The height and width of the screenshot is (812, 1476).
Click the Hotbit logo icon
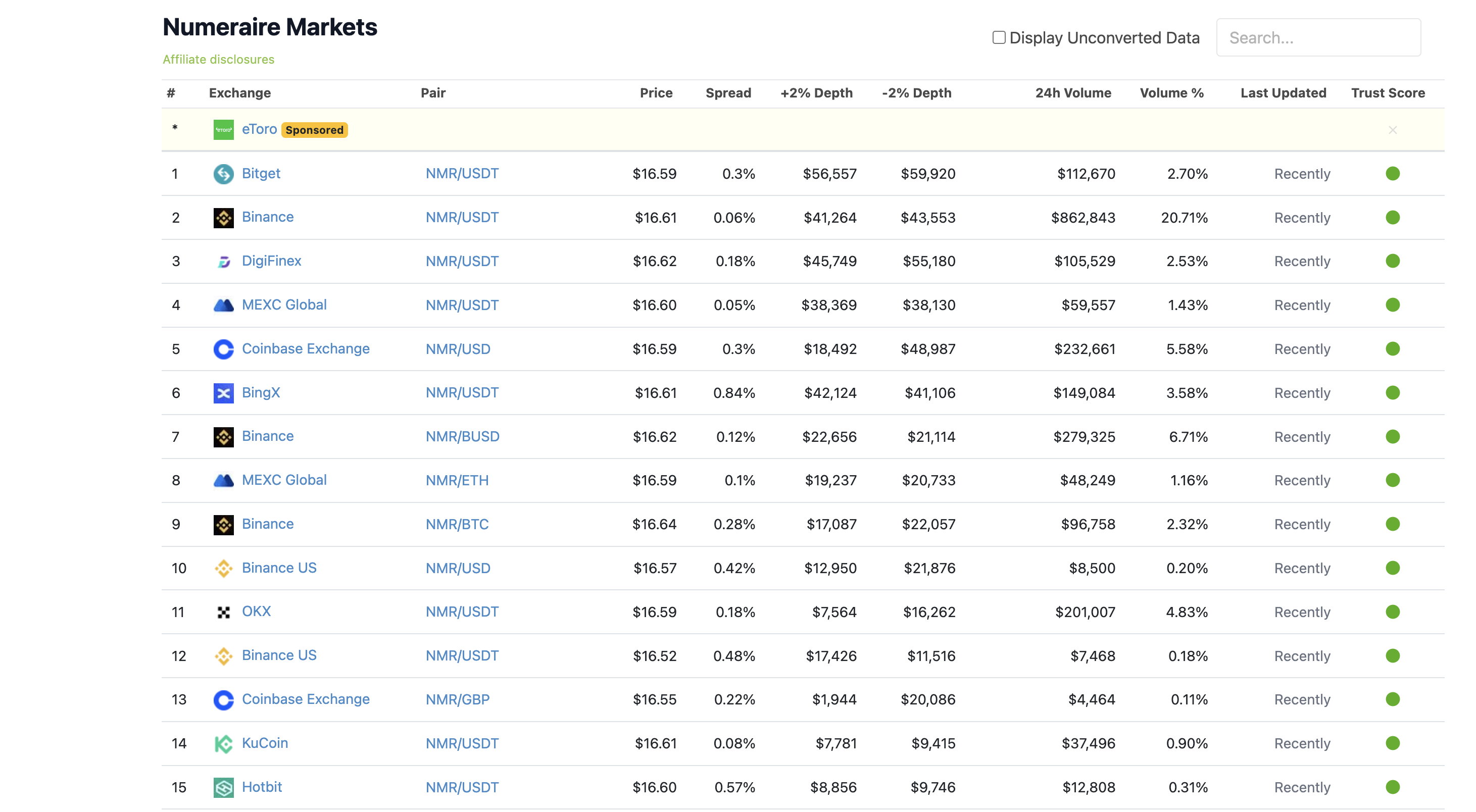[223, 787]
